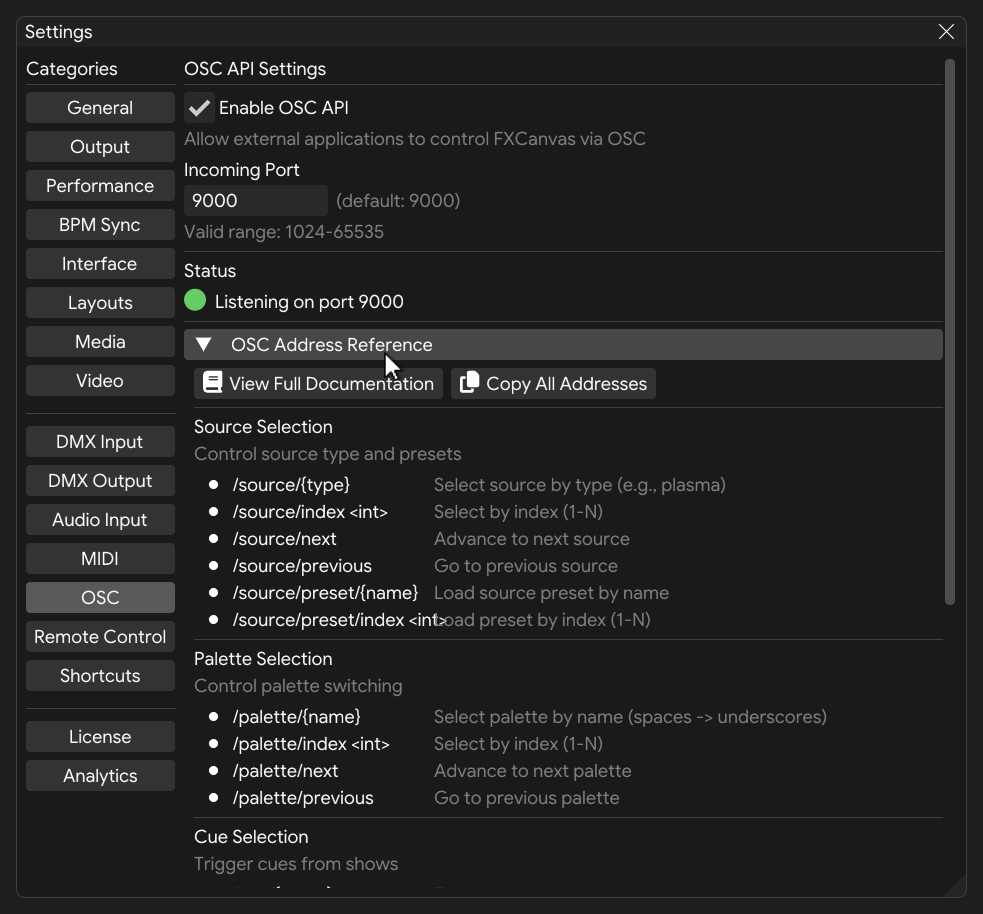Click Copy All Addresses button
This screenshot has height=914, width=983.
(554, 384)
